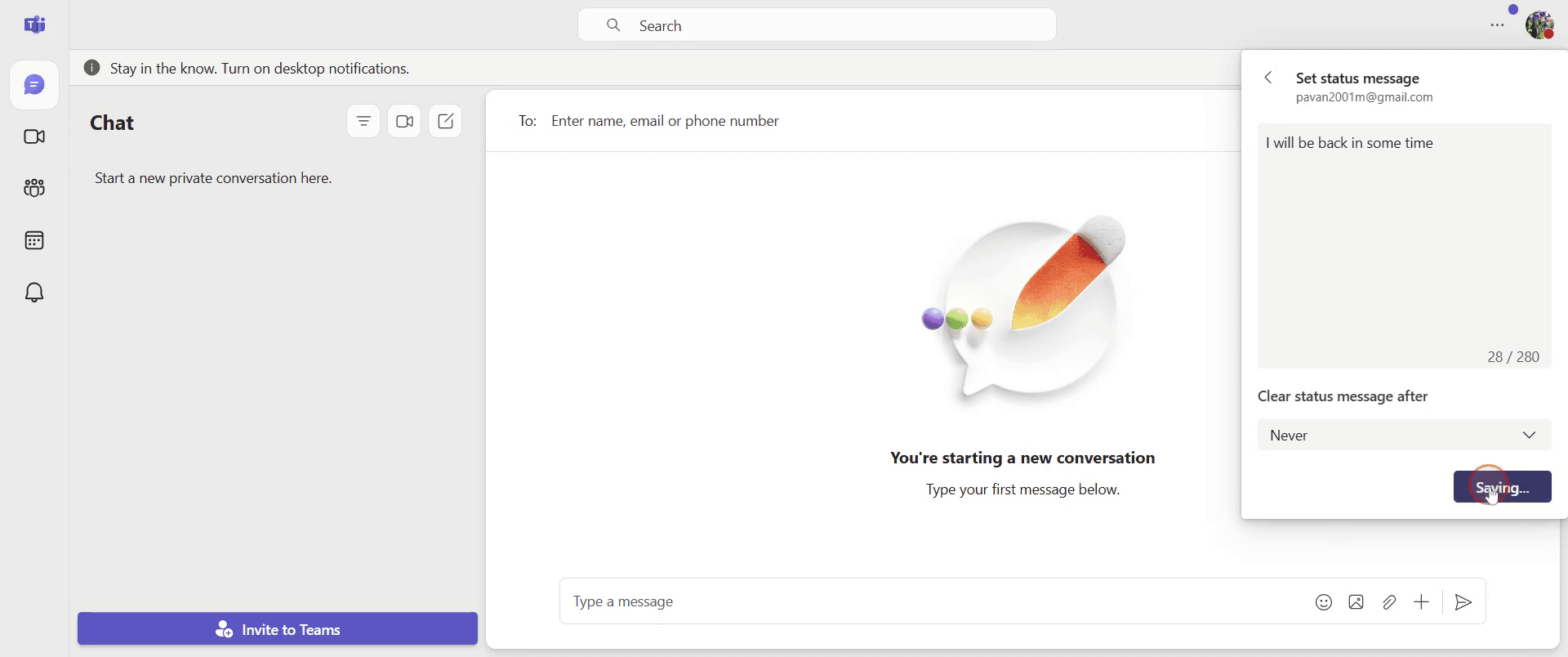Open the chat filter icon
Screen dimensions: 1568x657
tap(363, 121)
